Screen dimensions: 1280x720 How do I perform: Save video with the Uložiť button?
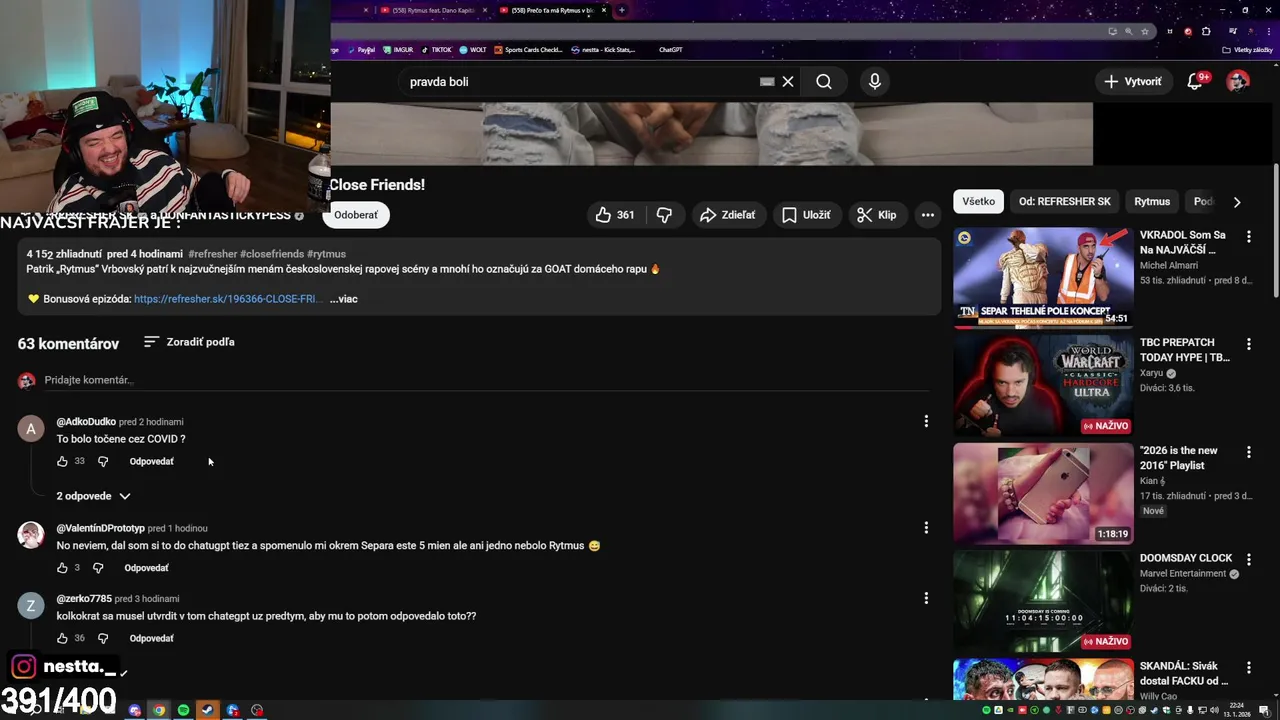[806, 215]
